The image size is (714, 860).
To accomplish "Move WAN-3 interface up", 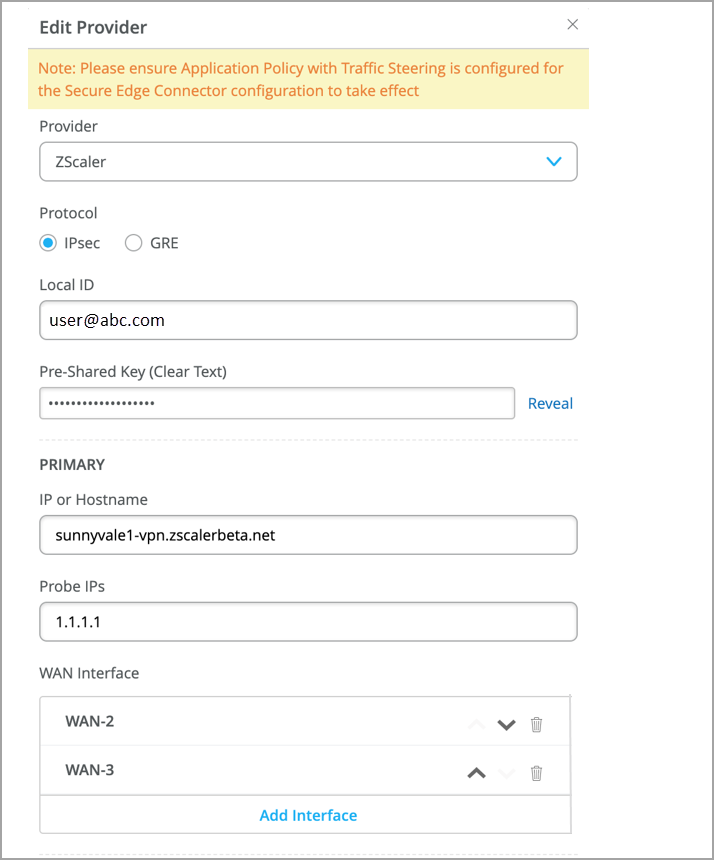I will point(477,772).
